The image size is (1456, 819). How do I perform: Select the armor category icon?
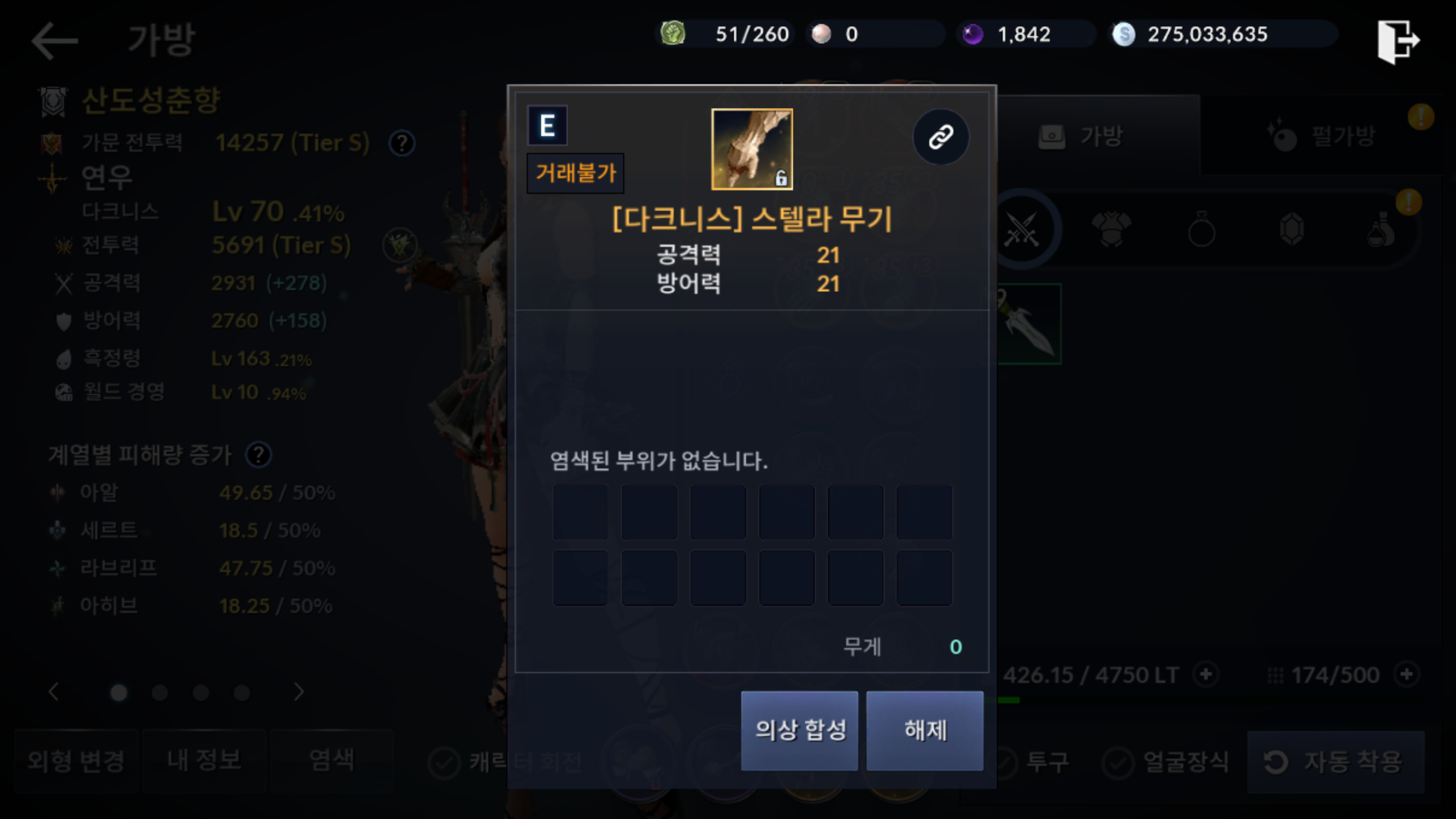click(x=1111, y=230)
